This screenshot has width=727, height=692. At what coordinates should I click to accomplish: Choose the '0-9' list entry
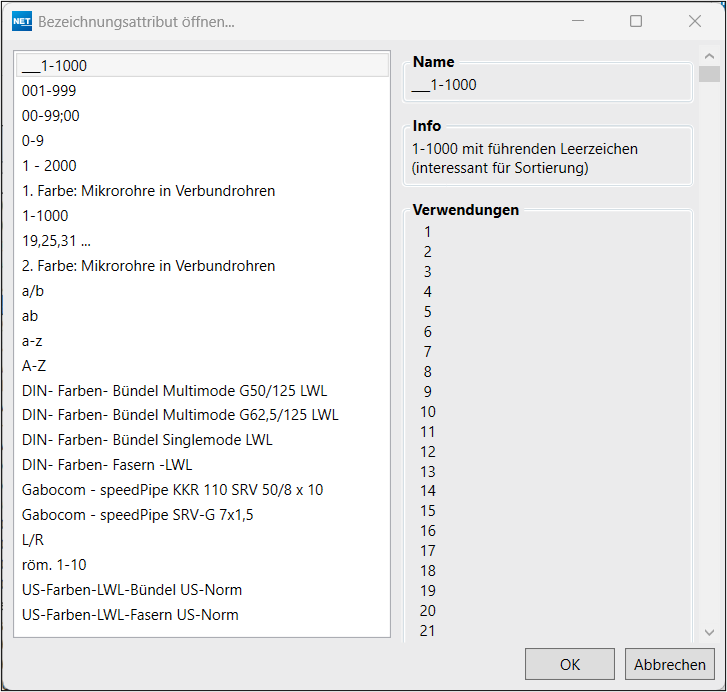coord(202,140)
